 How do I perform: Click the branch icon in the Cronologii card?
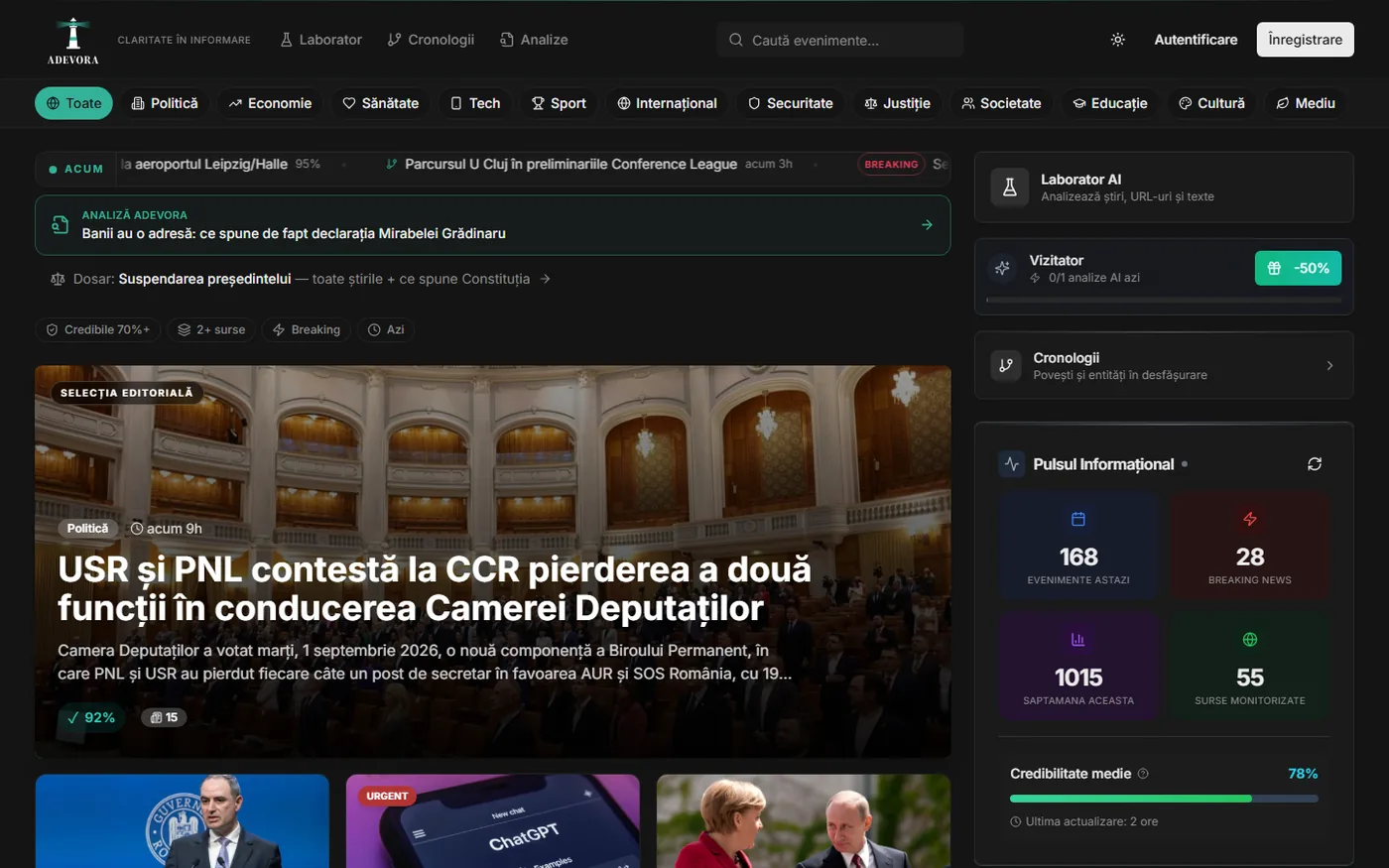(1006, 365)
